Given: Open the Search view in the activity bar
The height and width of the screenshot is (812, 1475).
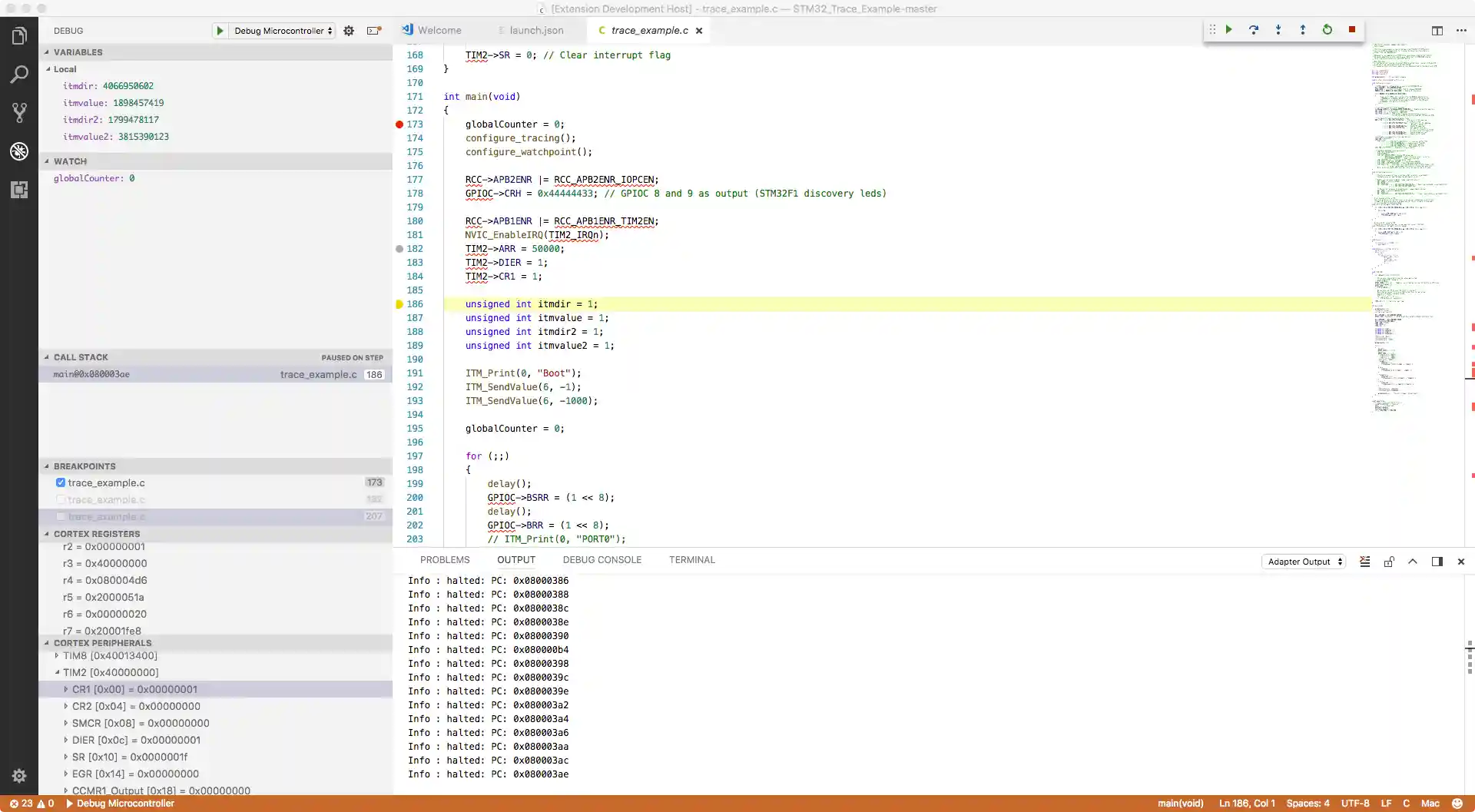Looking at the screenshot, I should coord(19,74).
